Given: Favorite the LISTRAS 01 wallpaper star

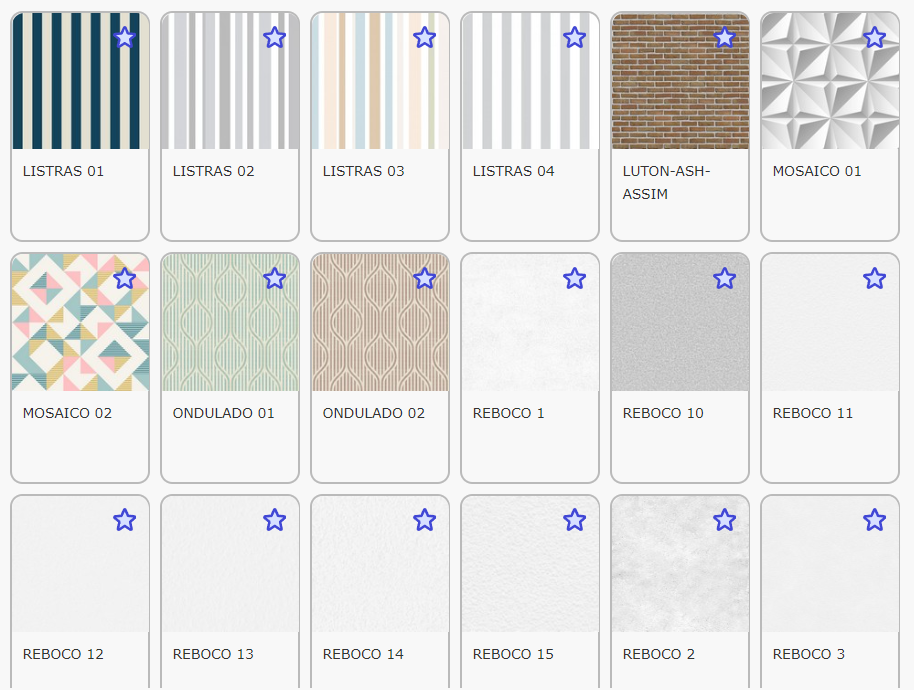Looking at the screenshot, I should (124, 37).
